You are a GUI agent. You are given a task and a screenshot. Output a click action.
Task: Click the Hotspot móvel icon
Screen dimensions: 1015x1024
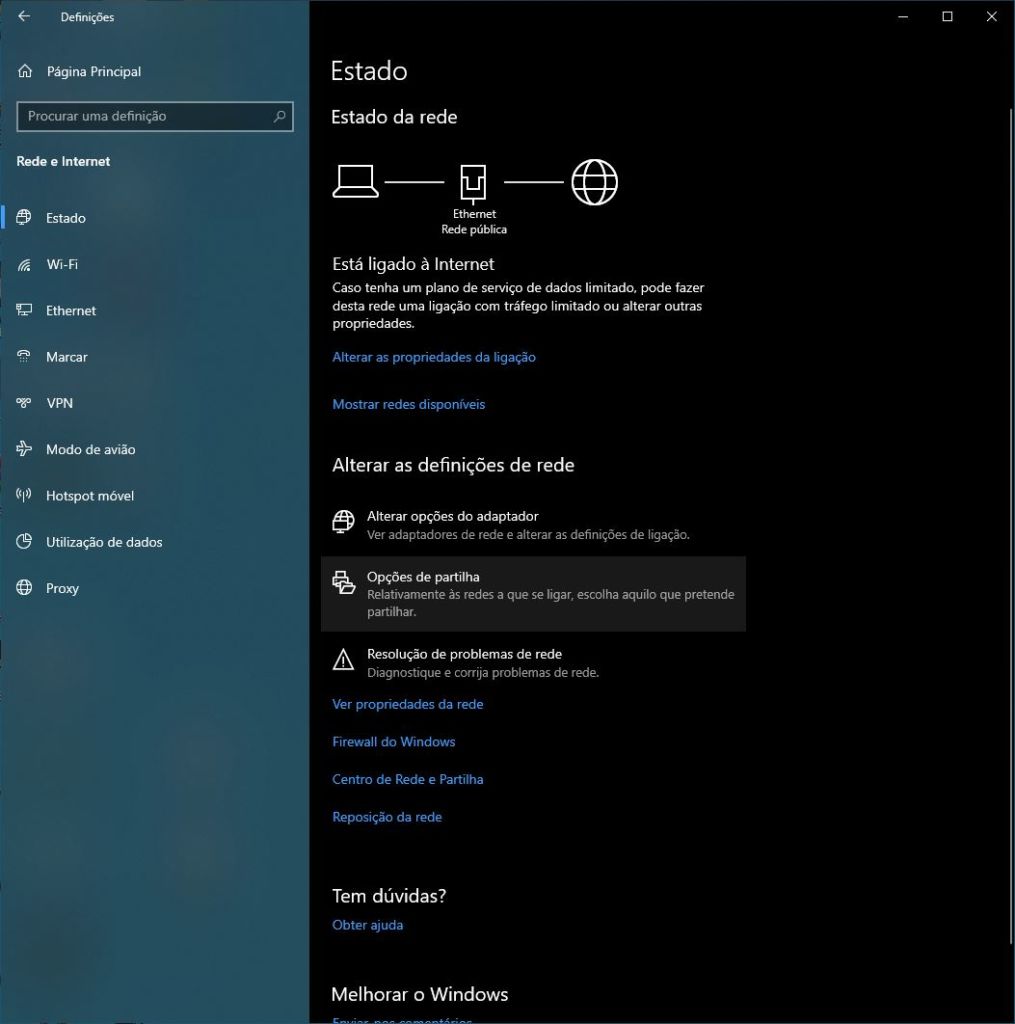pyautogui.click(x=25, y=496)
